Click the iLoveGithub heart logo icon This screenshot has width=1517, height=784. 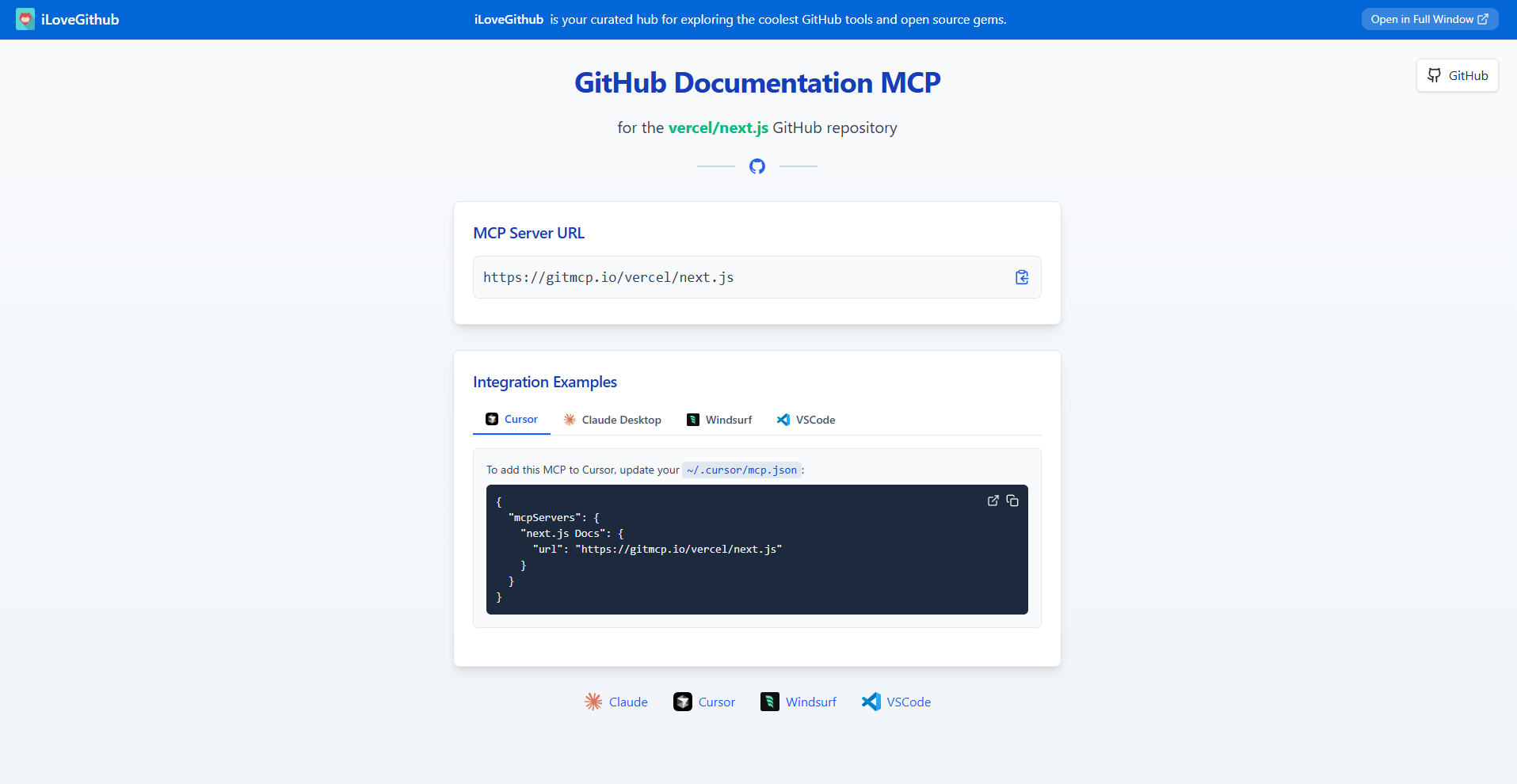(x=25, y=19)
